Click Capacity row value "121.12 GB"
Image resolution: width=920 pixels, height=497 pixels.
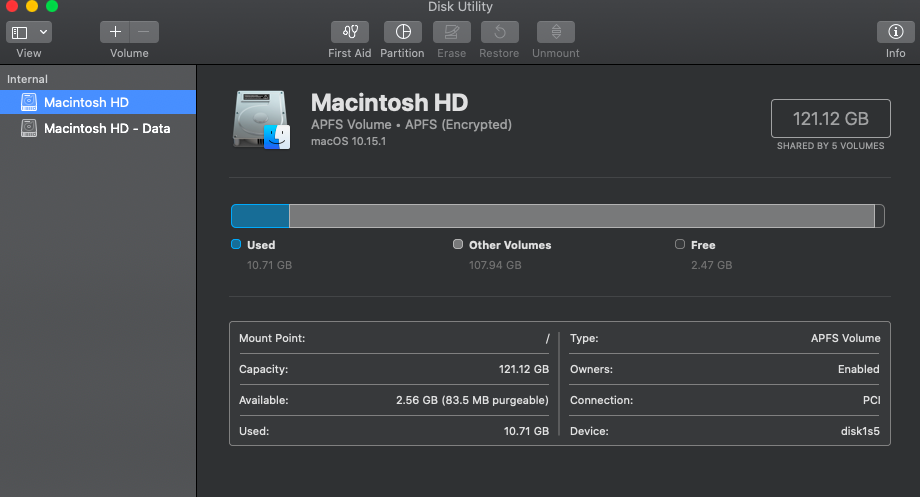[x=524, y=369]
